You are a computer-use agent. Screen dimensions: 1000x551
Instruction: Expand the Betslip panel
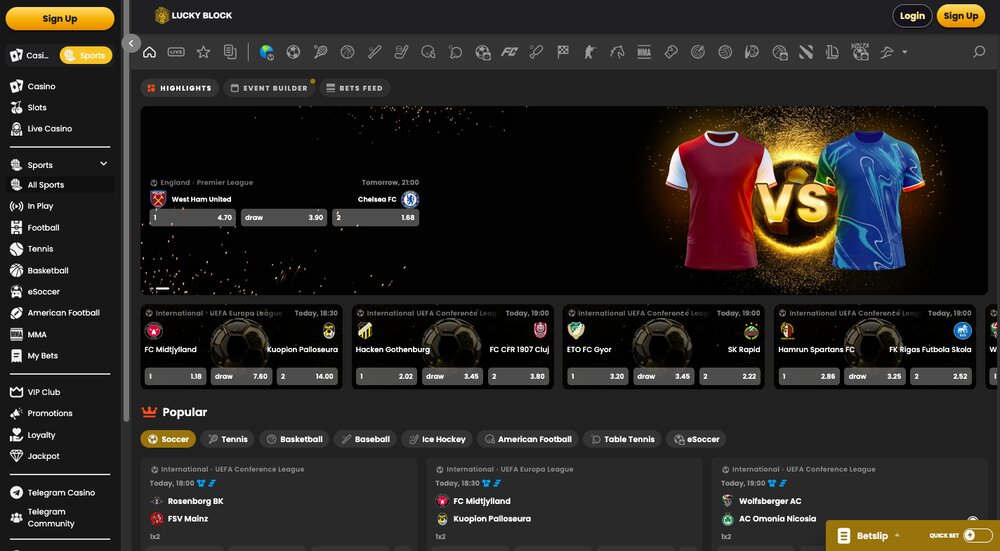point(870,536)
